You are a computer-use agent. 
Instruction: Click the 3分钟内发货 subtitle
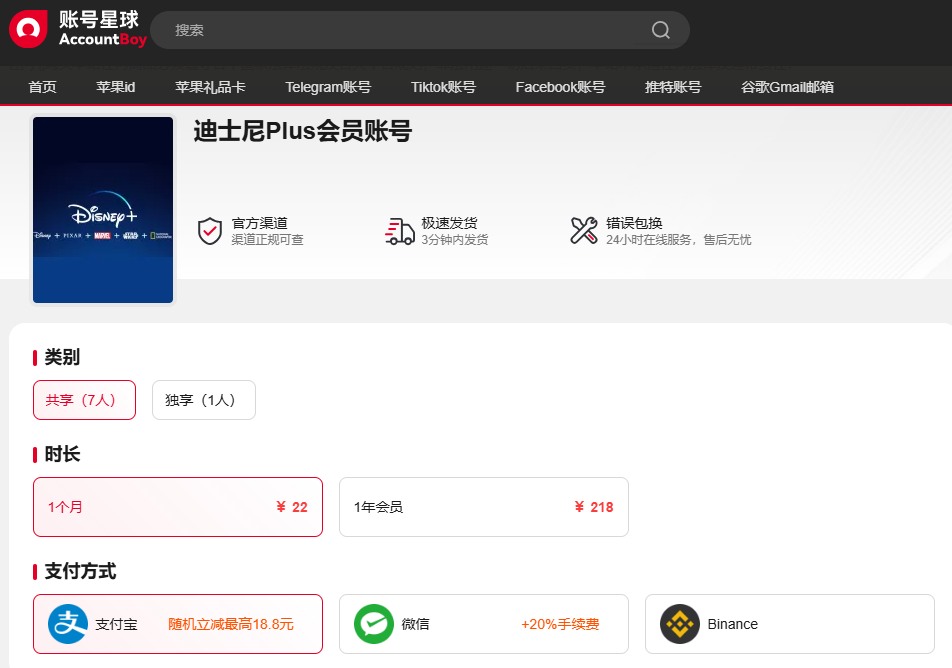pos(455,240)
